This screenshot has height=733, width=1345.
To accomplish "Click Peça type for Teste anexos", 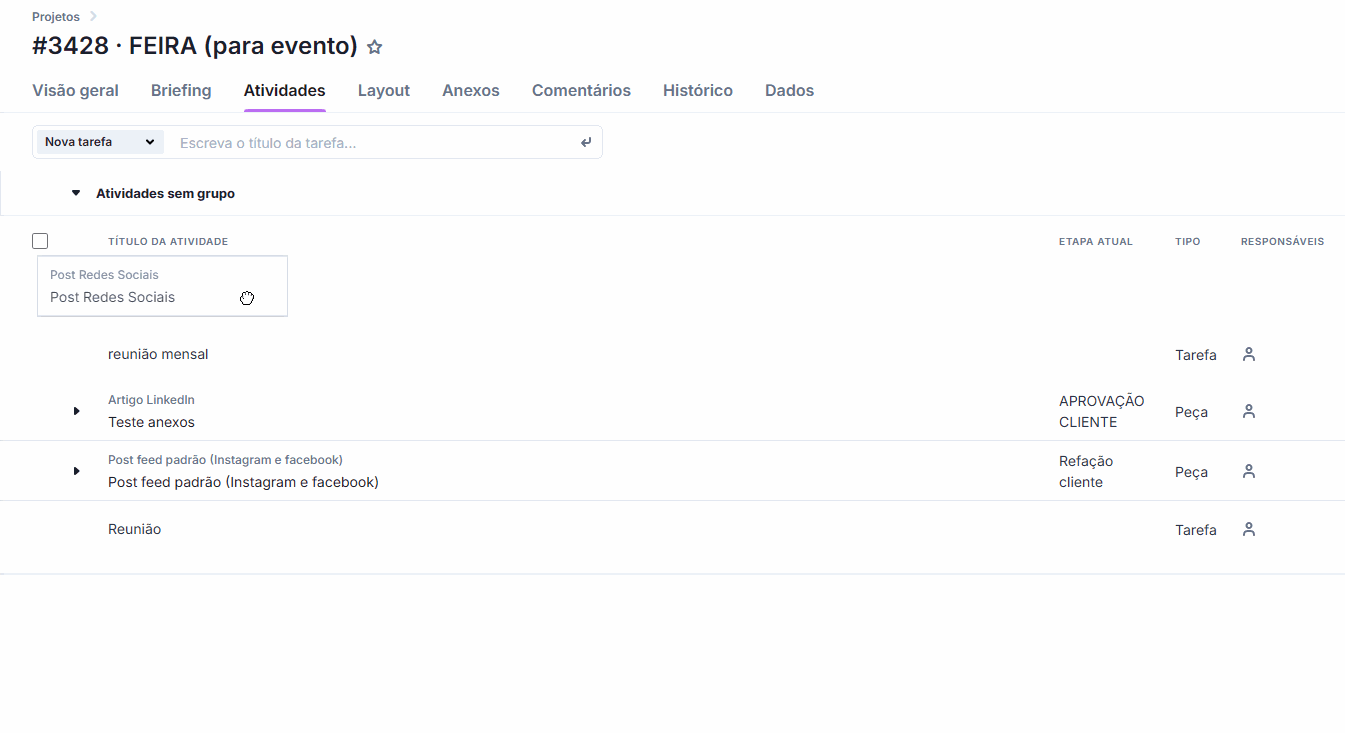I will pyautogui.click(x=1191, y=412).
